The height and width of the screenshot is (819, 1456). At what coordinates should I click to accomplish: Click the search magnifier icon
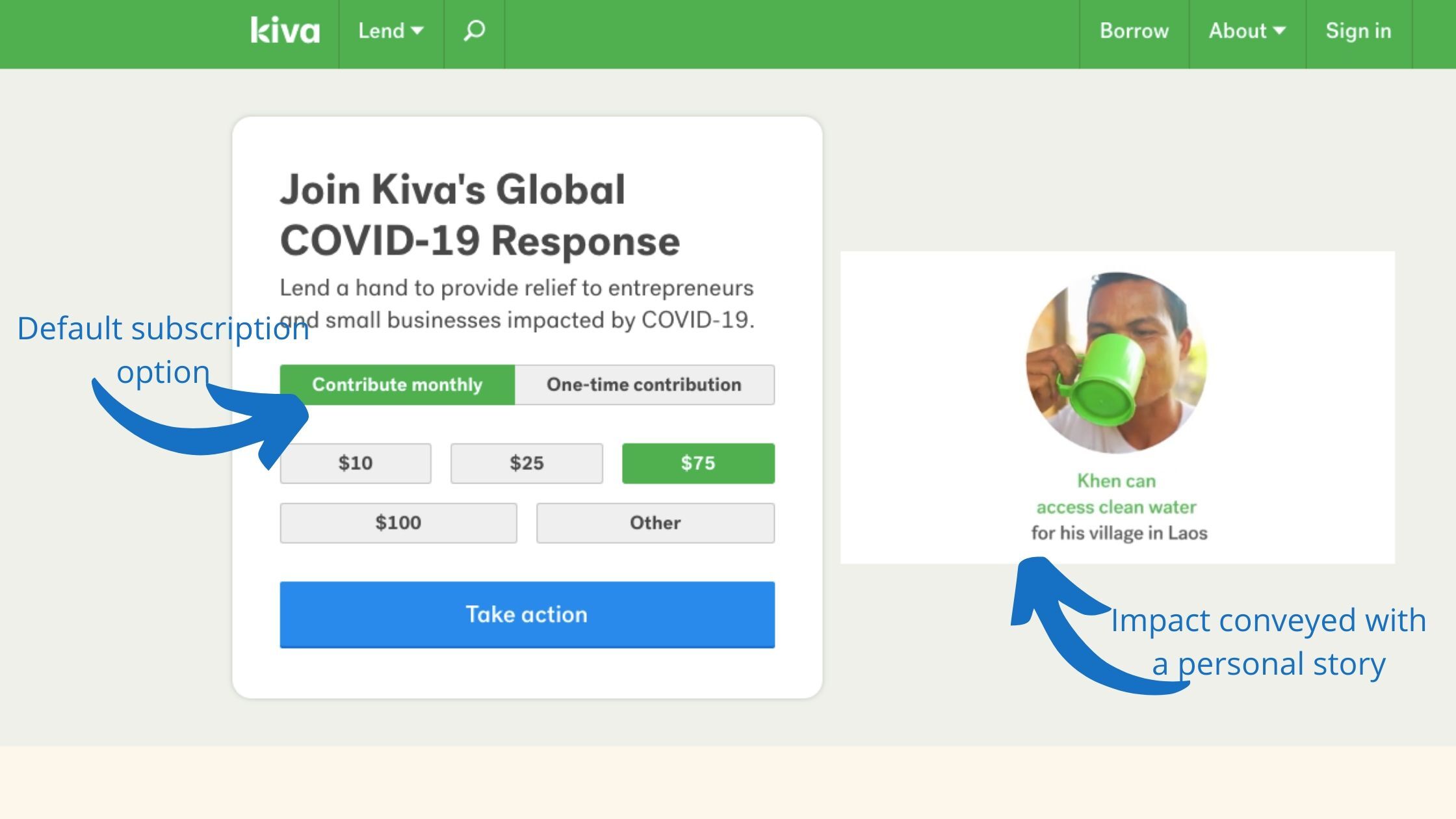(474, 30)
